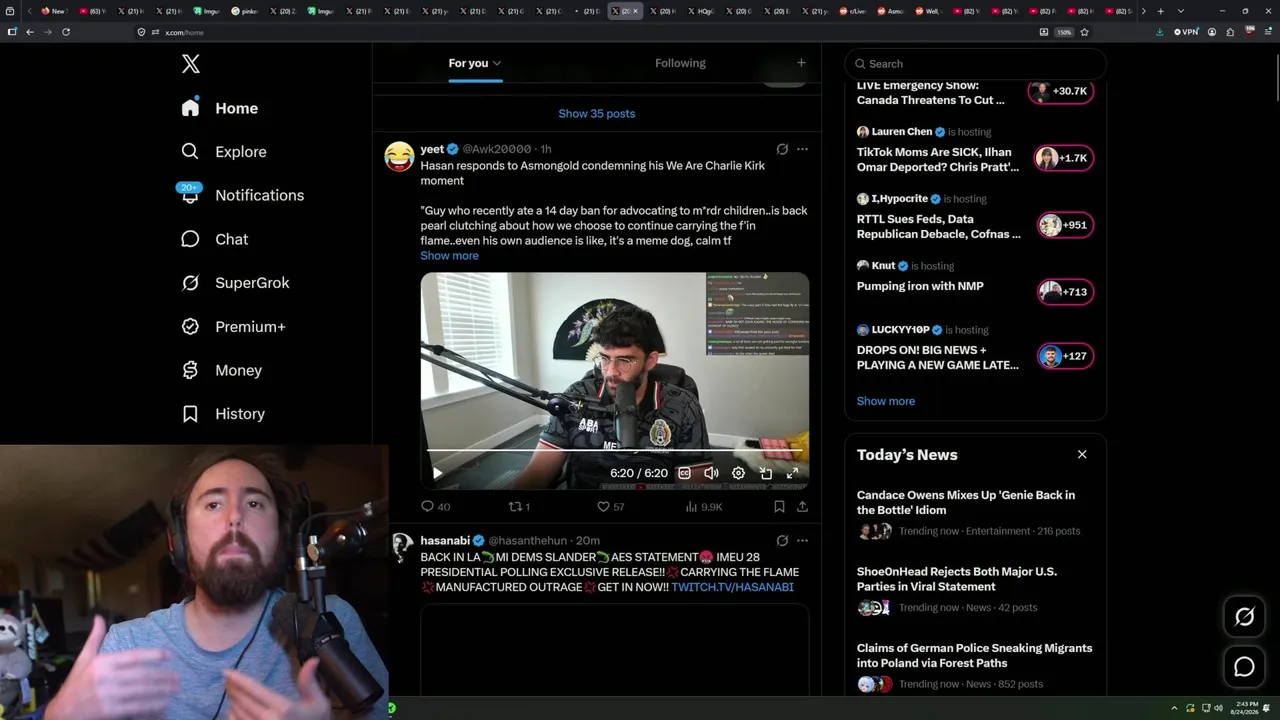This screenshot has height=720, width=1280.
Task: Open the taskbar clock showing 2:43 PM
Action: [1246, 708]
